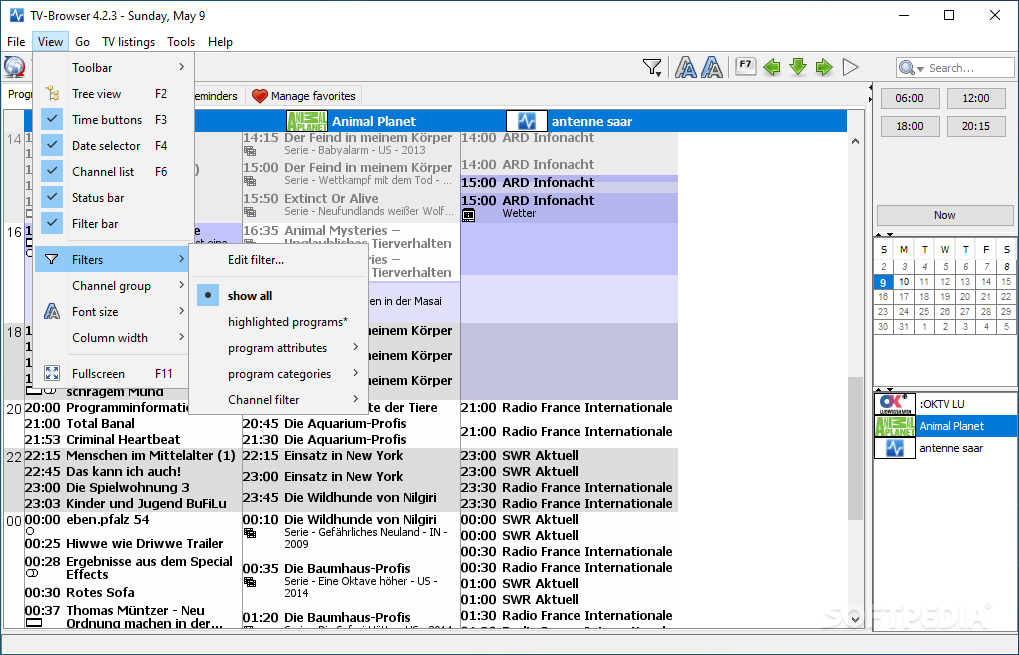Image resolution: width=1019 pixels, height=655 pixels.
Task: Open the Go menu
Action: (83, 42)
